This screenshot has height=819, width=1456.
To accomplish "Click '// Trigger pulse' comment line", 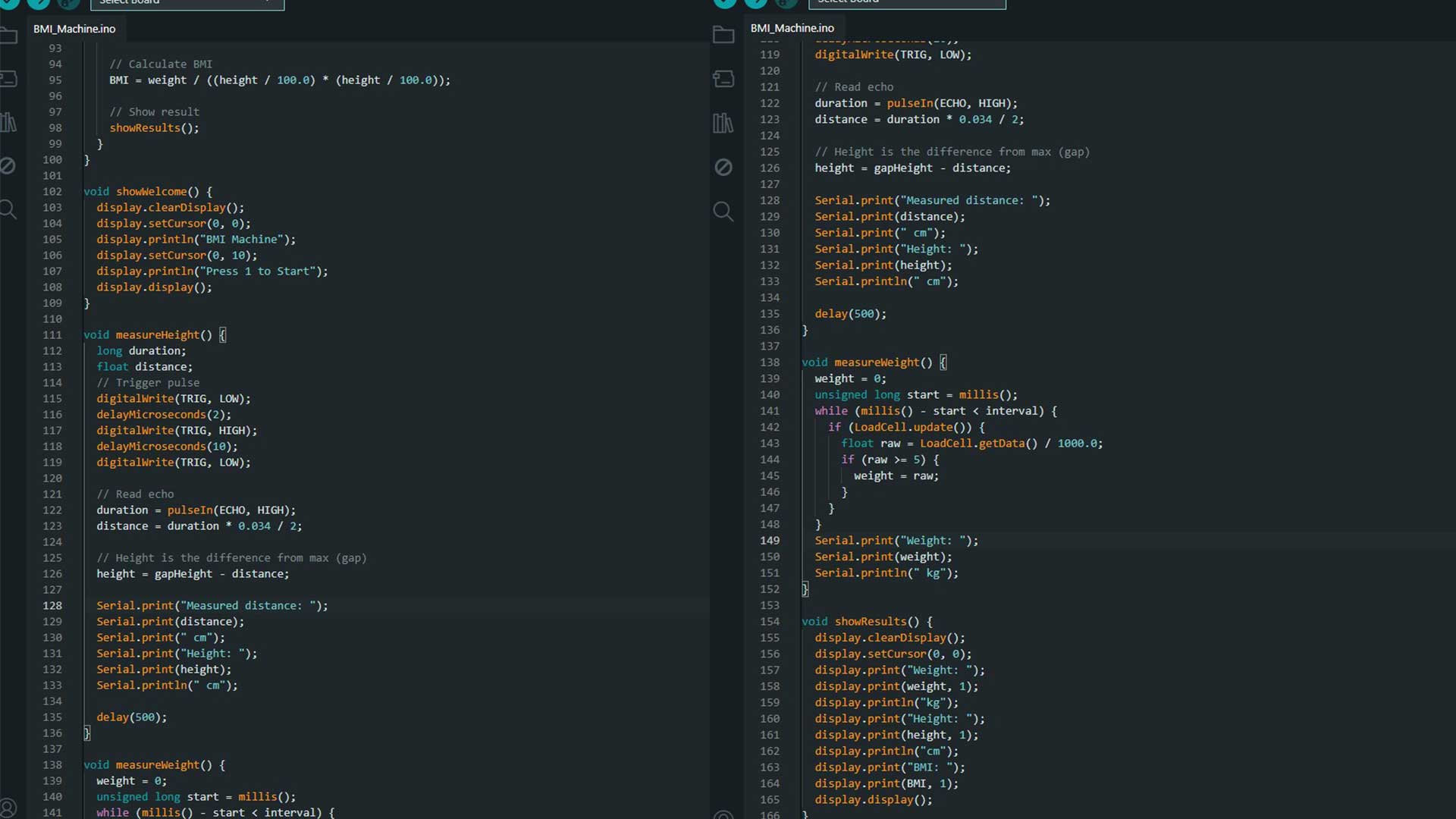I will 148,382.
